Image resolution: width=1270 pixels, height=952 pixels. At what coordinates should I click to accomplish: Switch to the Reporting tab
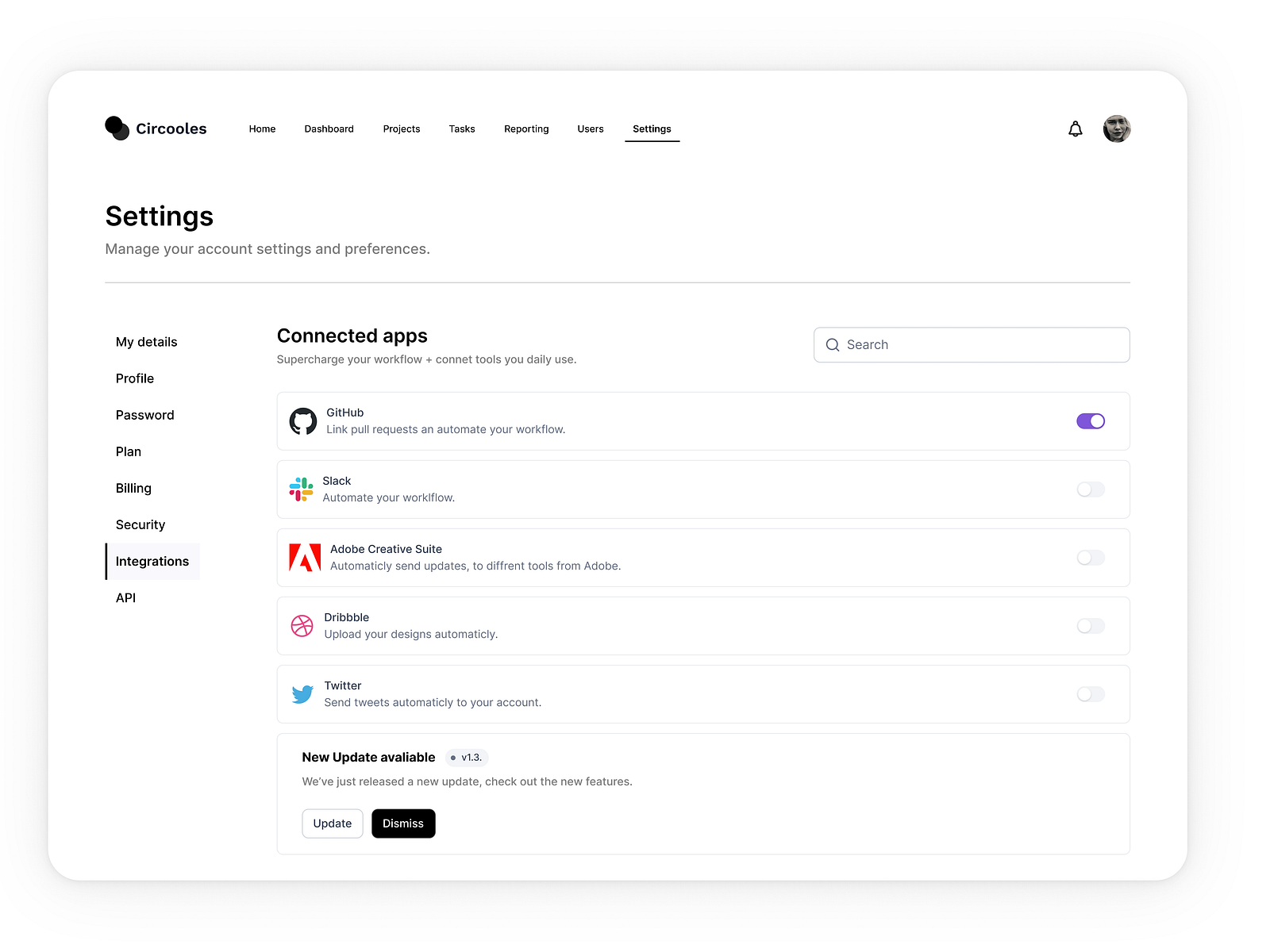click(x=525, y=129)
